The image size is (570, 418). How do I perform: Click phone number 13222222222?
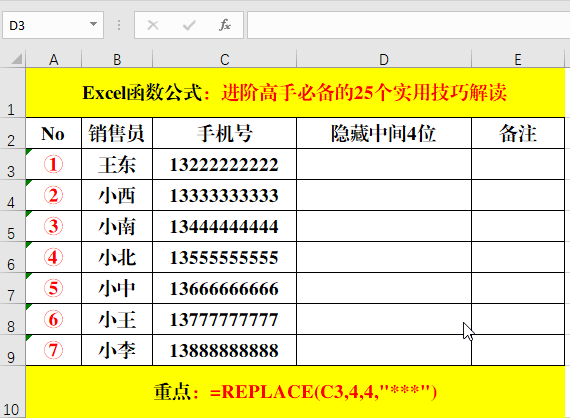coord(225,164)
